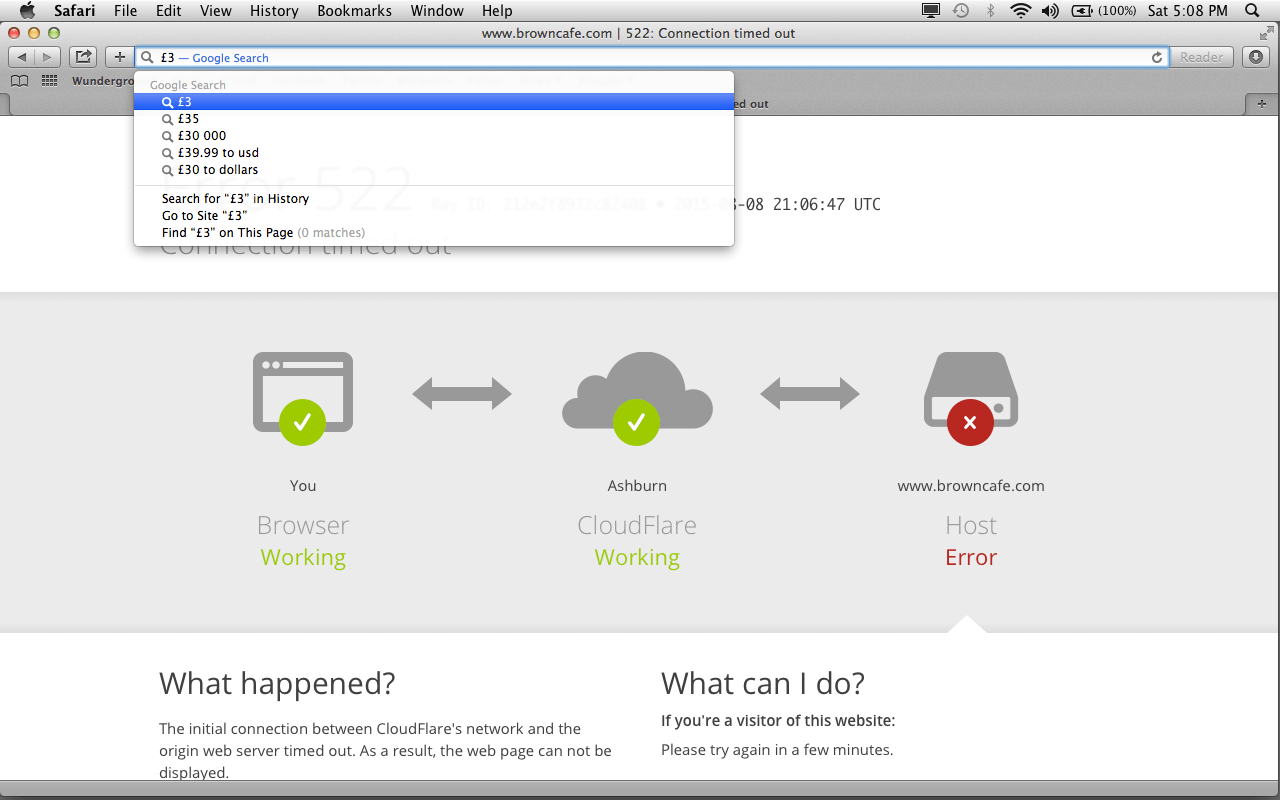
Task: Open the Edit menu
Action: coord(168,10)
